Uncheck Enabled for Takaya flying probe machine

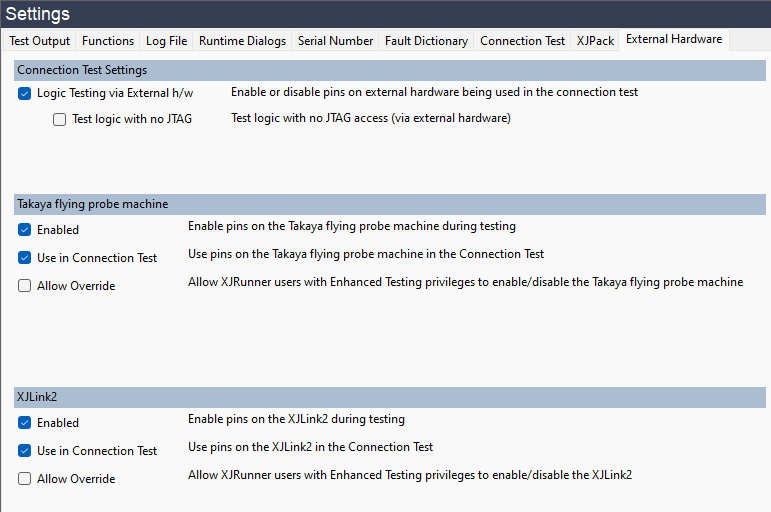point(25,230)
